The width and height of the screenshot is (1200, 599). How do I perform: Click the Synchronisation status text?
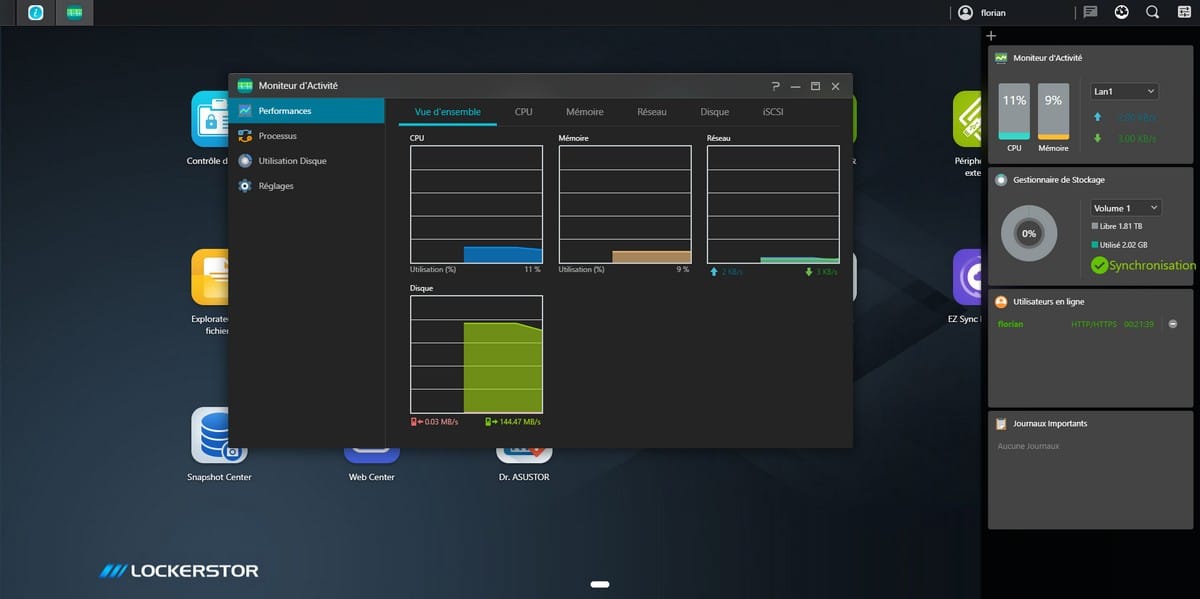[1152, 265]
